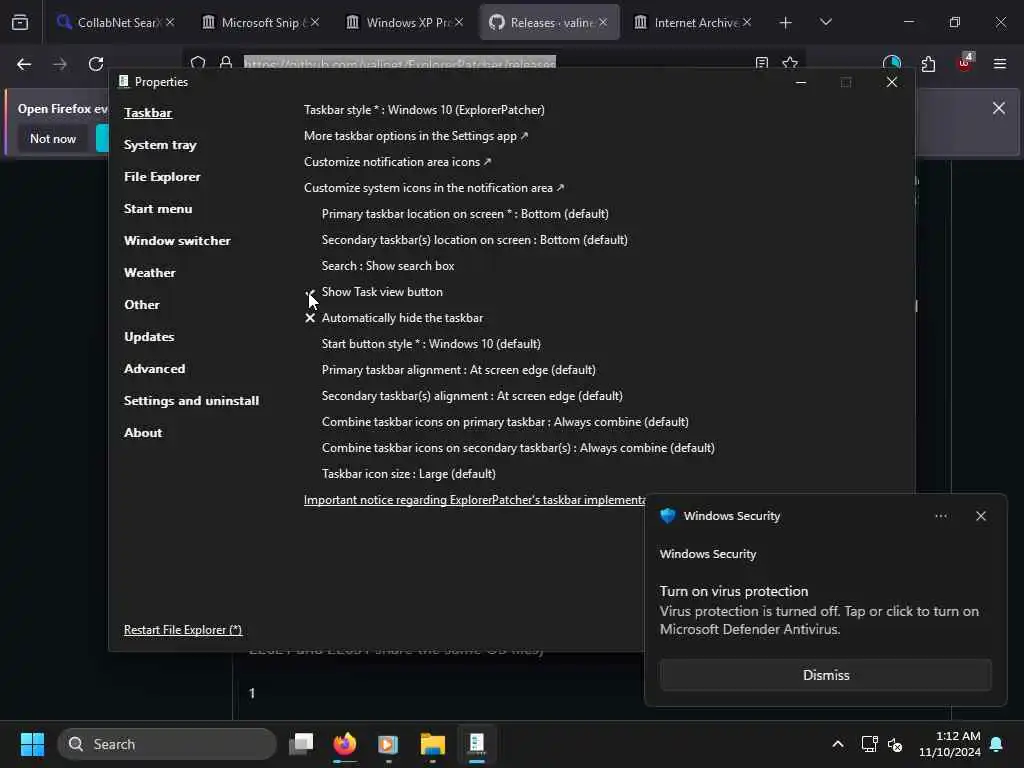Open System tray section
This screenshot has width=1024, height=768.
[x=160, y=145]
